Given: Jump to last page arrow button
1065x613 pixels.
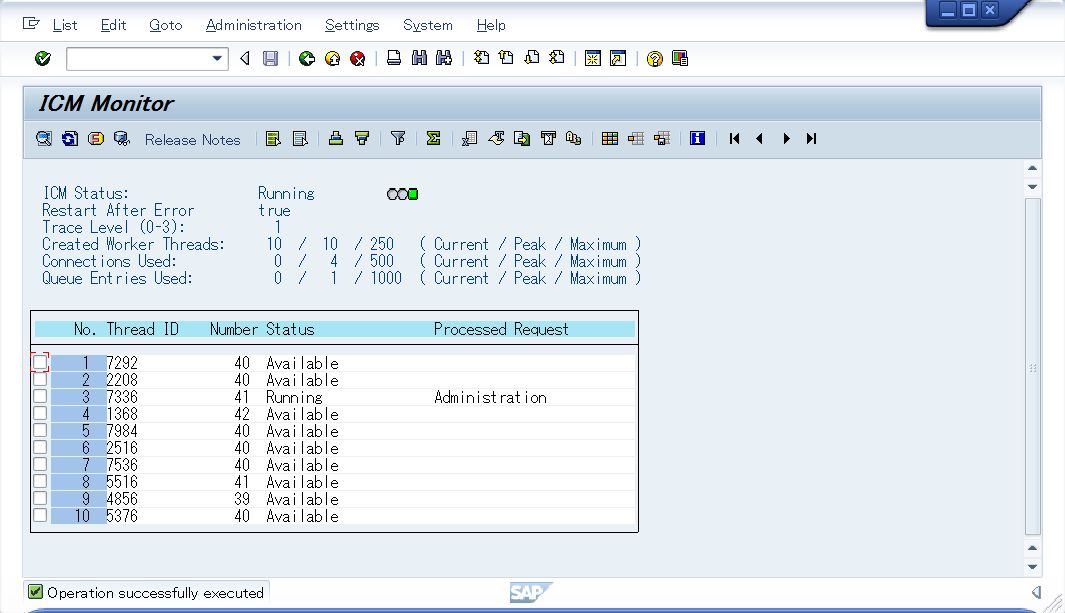Looking at the screenshot, I should tap(811, 139).
